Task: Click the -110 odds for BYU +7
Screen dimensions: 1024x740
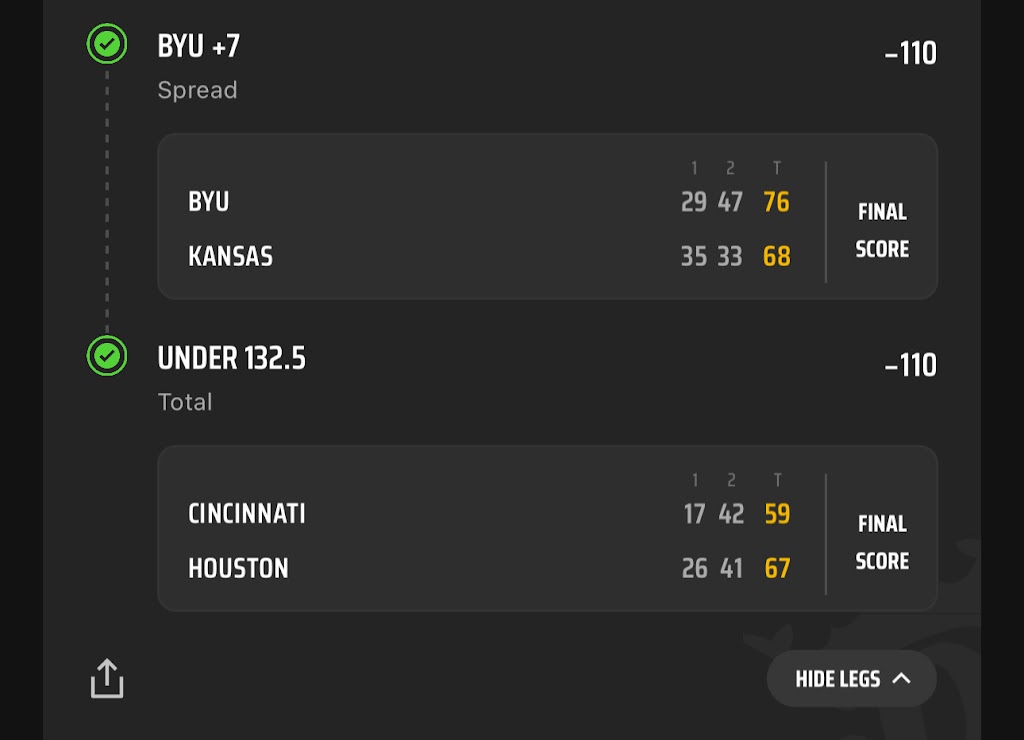Action: point(910,54)
